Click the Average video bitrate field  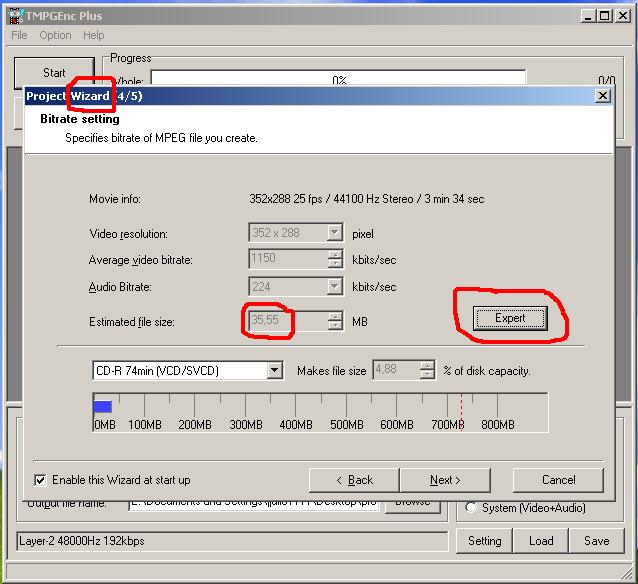[x=288, y=258]
